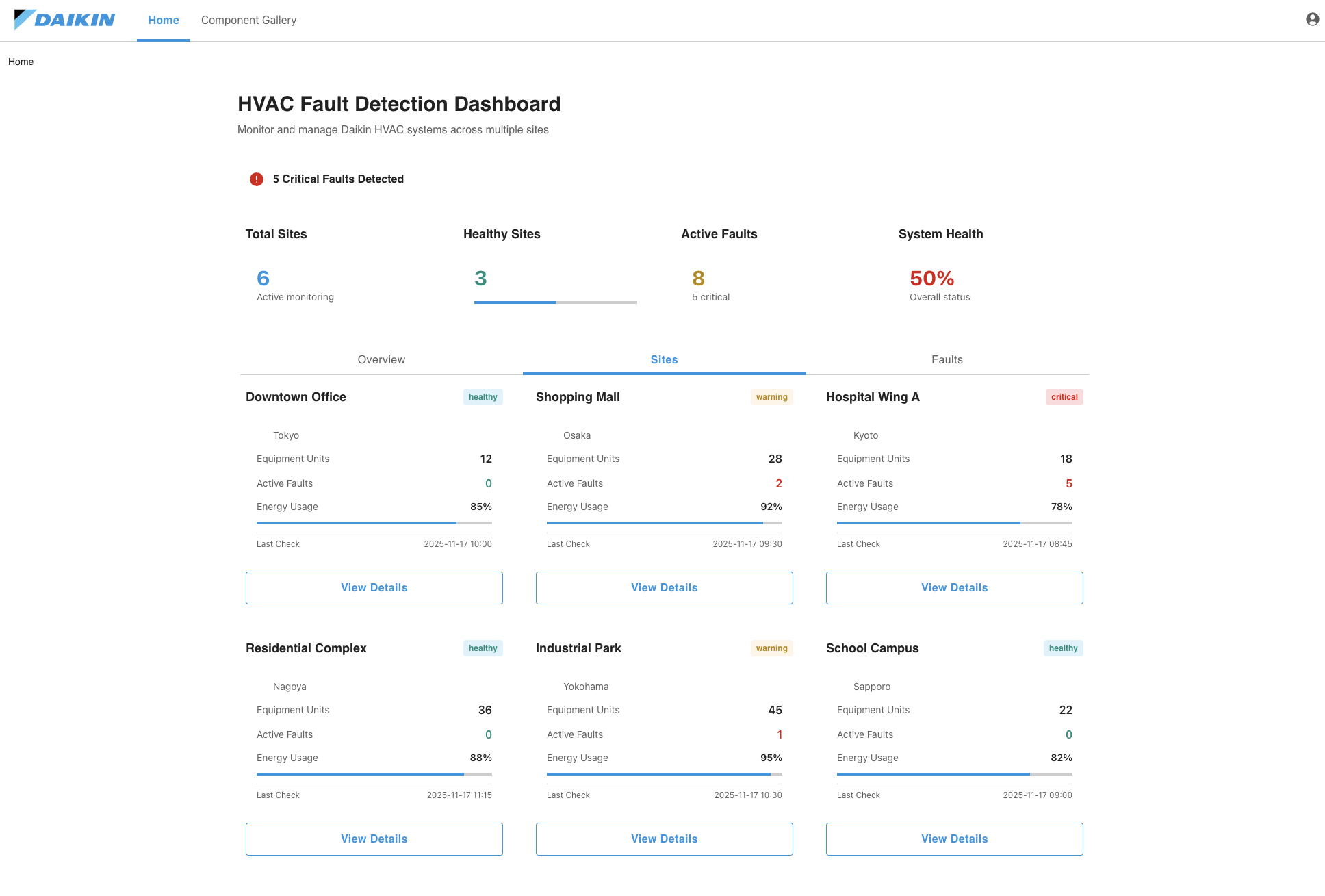Switch to the Faults tab
This screenshot has height=896, width=1325.
point(947,359)
